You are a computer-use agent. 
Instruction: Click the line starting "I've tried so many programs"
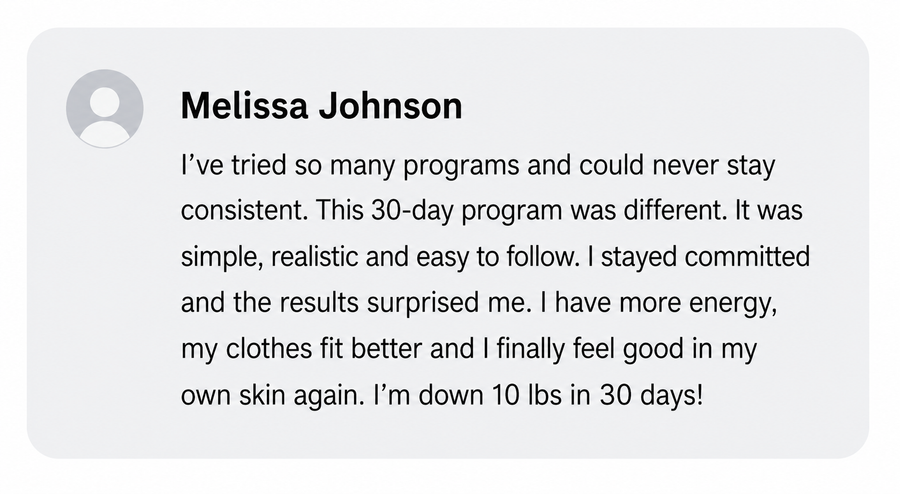click(x=478, y=166)
